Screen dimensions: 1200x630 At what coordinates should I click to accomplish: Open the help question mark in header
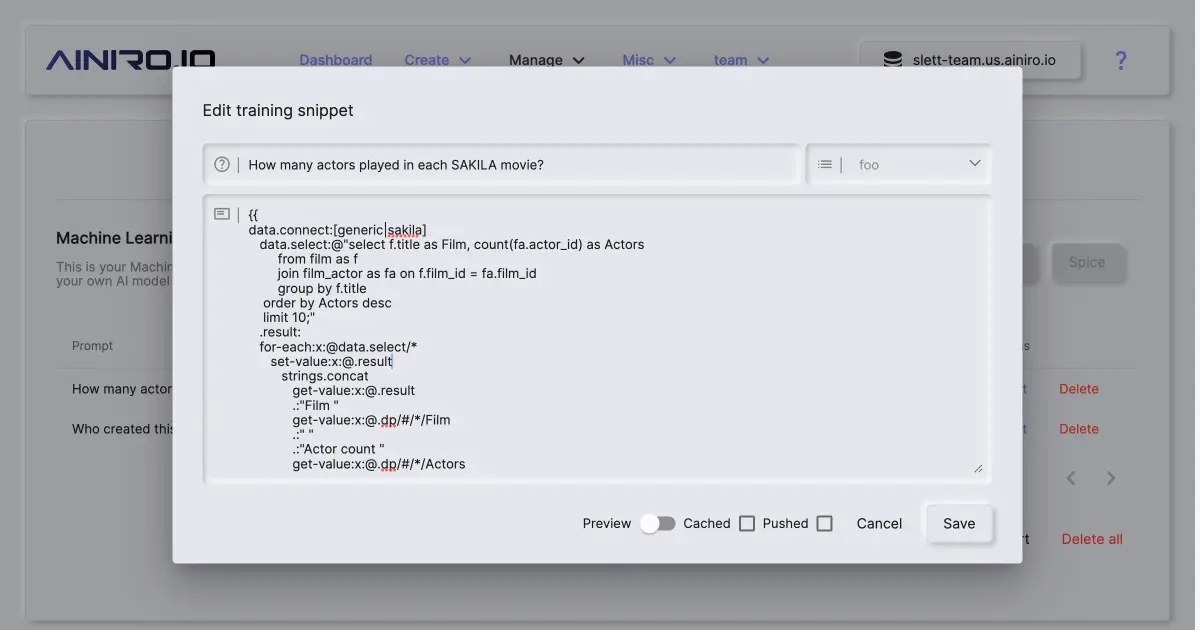(x=1120, y=61)
